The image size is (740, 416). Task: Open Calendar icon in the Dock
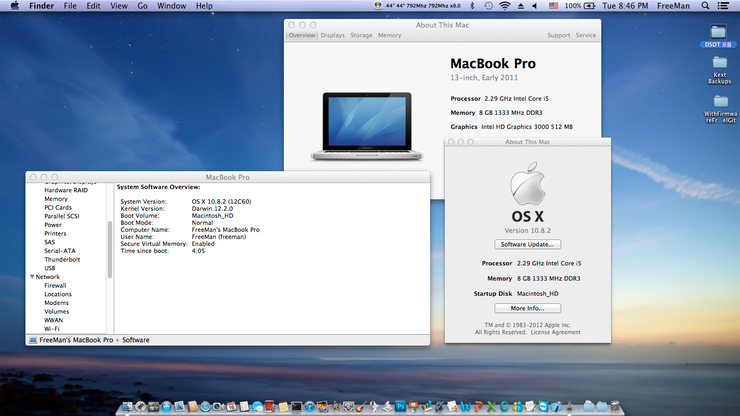click(231, 406)
